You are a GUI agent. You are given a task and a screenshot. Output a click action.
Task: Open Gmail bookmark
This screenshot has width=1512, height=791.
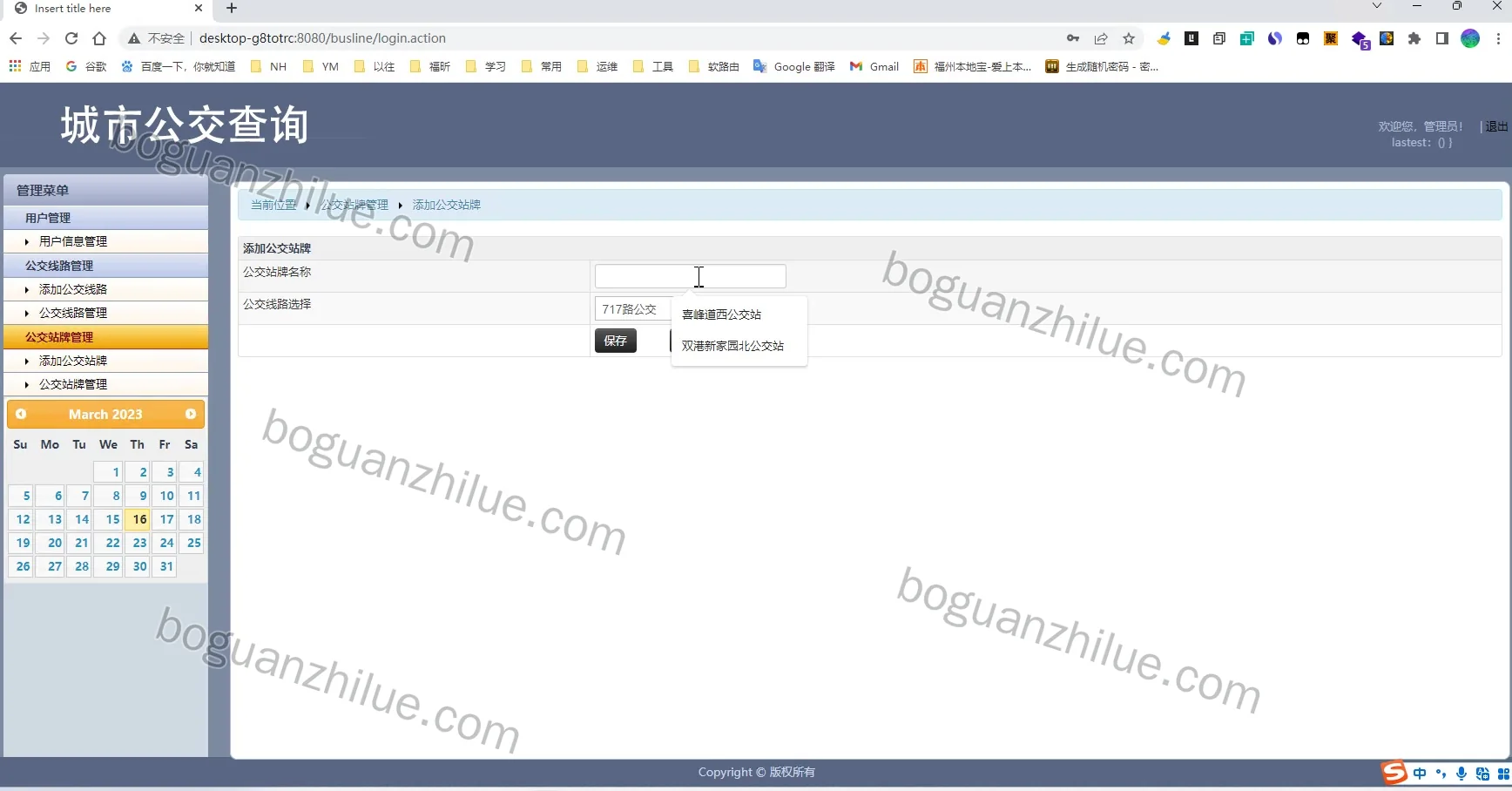point(874,66)
